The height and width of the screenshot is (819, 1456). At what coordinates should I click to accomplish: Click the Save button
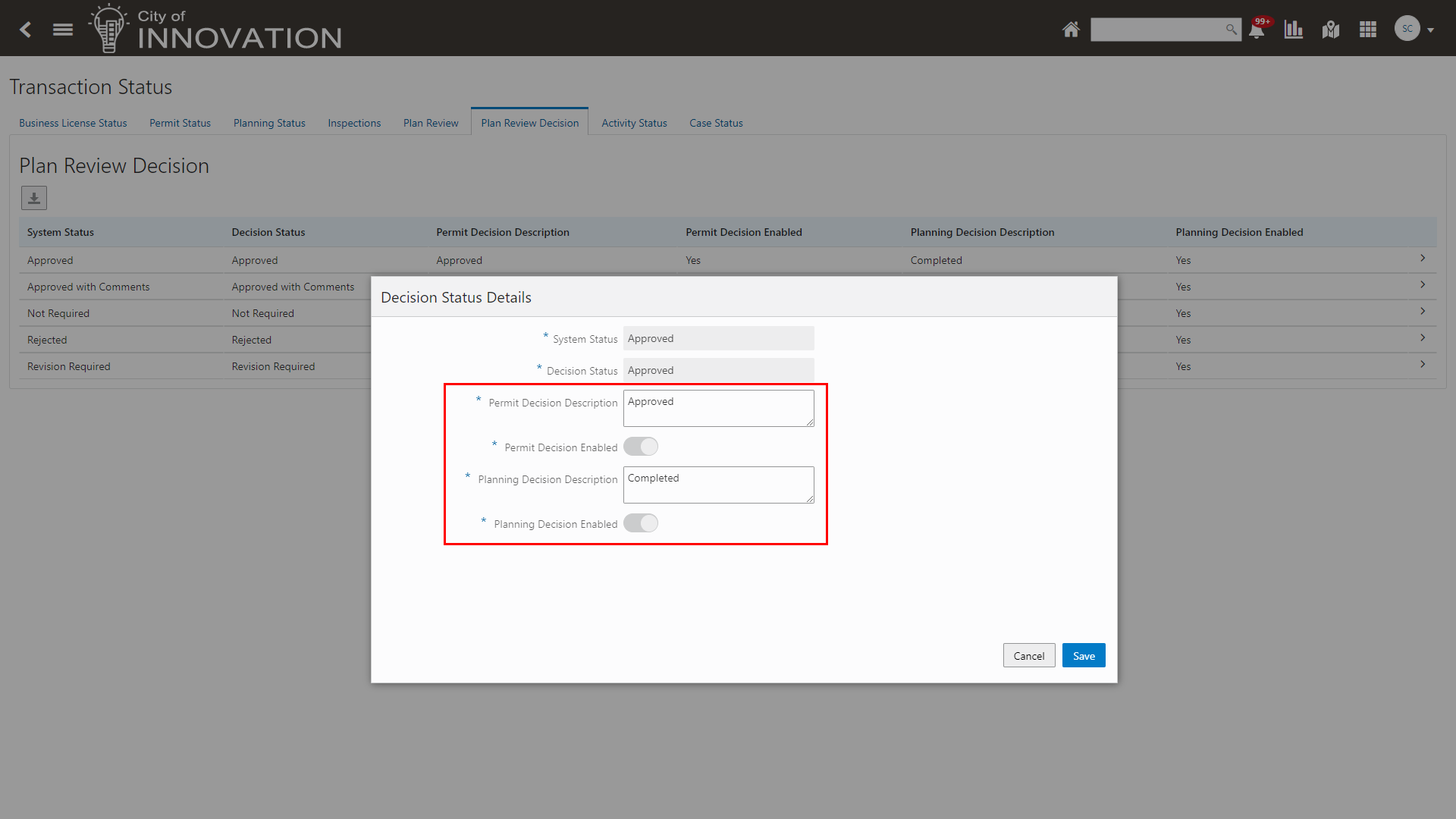pyautogui.click(x=1083, y=656)
